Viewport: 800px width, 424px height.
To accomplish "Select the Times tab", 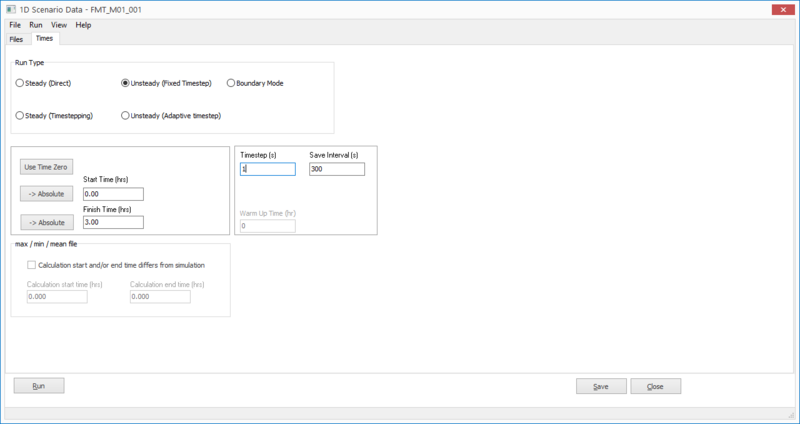I will 45,39.
